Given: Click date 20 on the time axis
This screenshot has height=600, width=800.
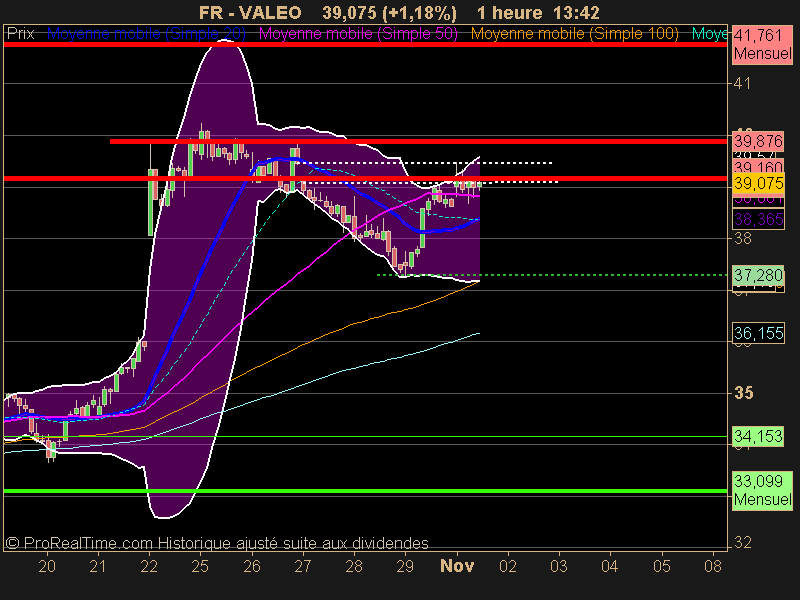Looking at the screenshot, I should tap(47, 566).
